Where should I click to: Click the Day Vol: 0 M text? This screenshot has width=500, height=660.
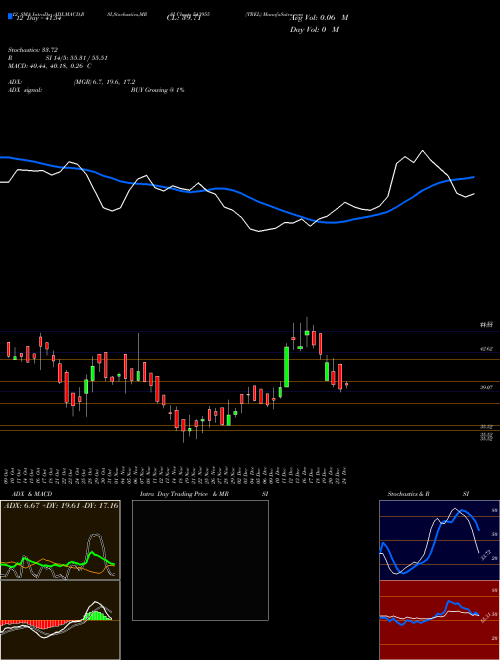[x=314, y=30]
